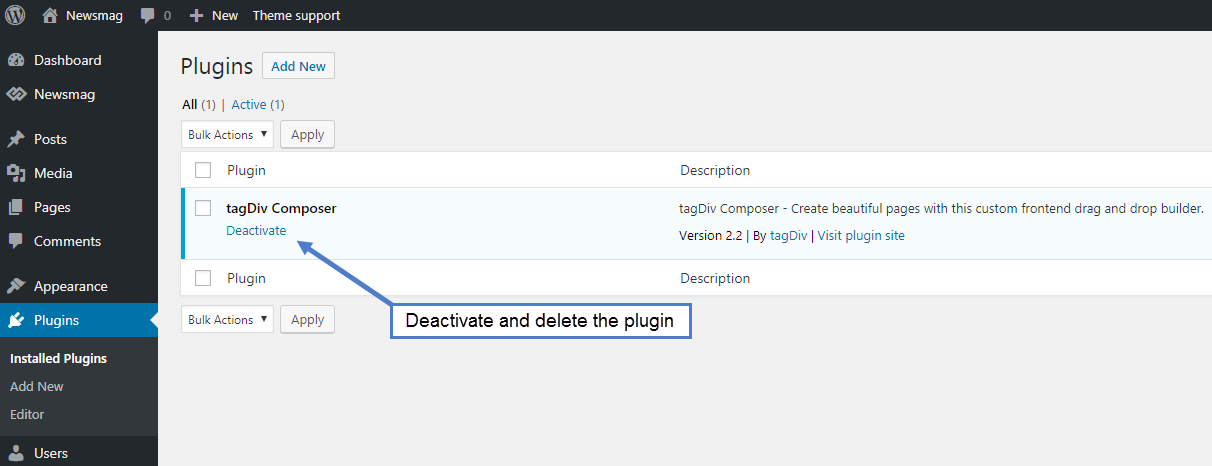Click the Plugins plug icon
Screen dimensions: 1212x466
tap(16, 320)
